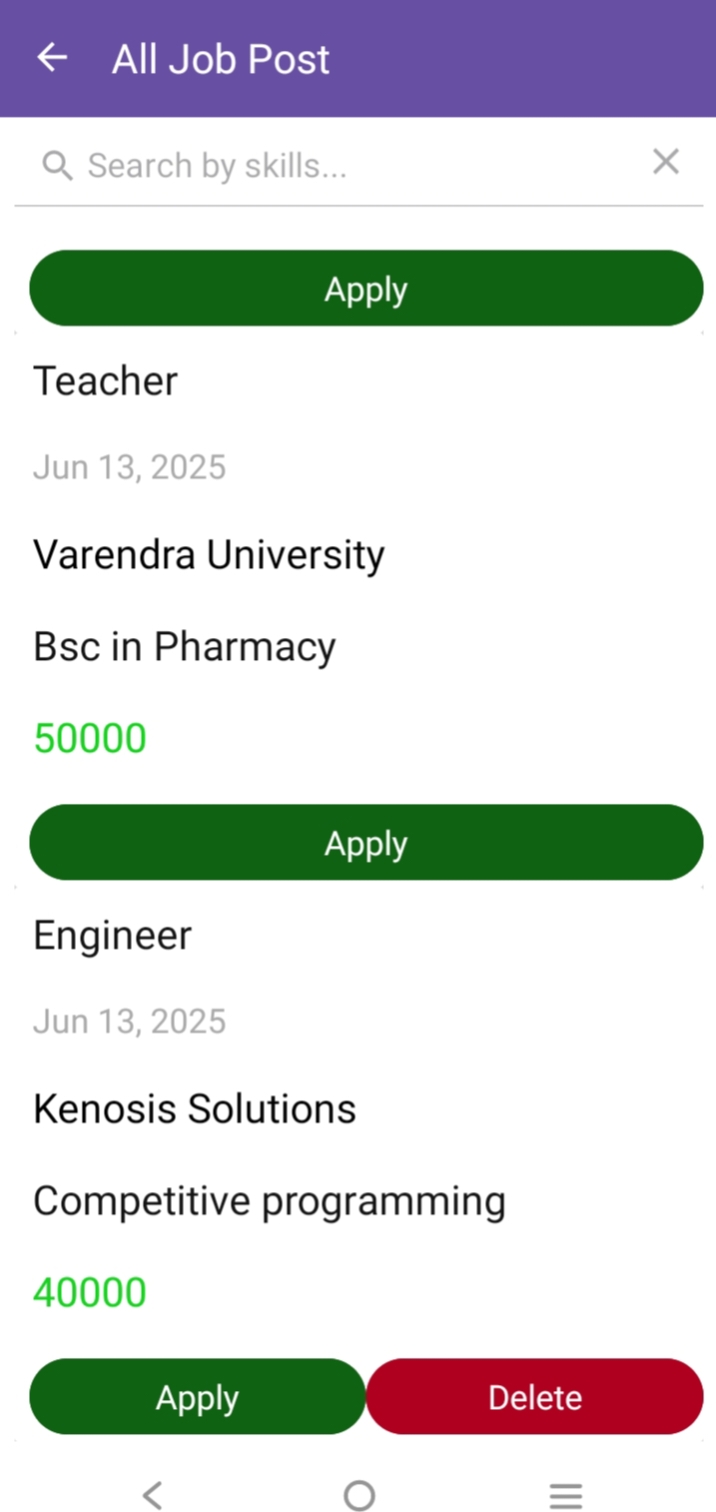Tap the Android back navigation icon
This screenshot has width=716, height=1512.
(x=152, y=1495)
